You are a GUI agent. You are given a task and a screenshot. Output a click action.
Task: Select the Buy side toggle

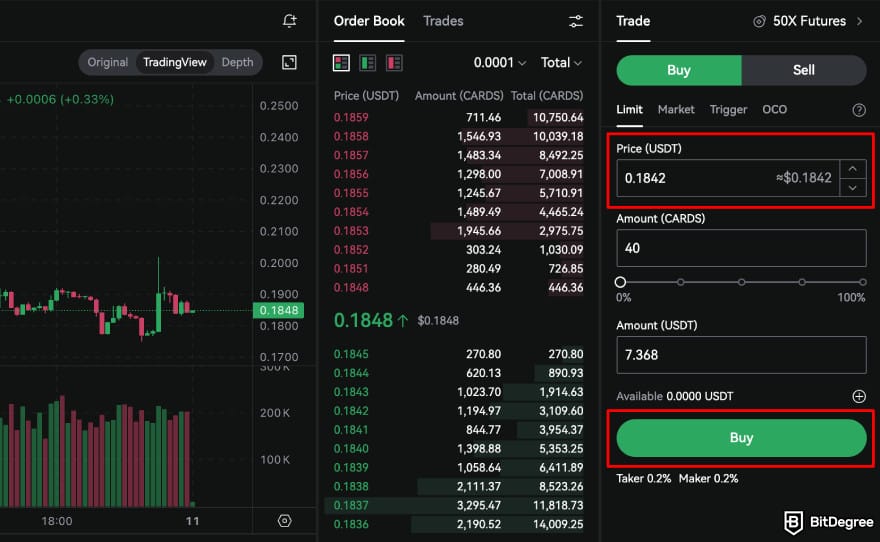coord(679,70)
